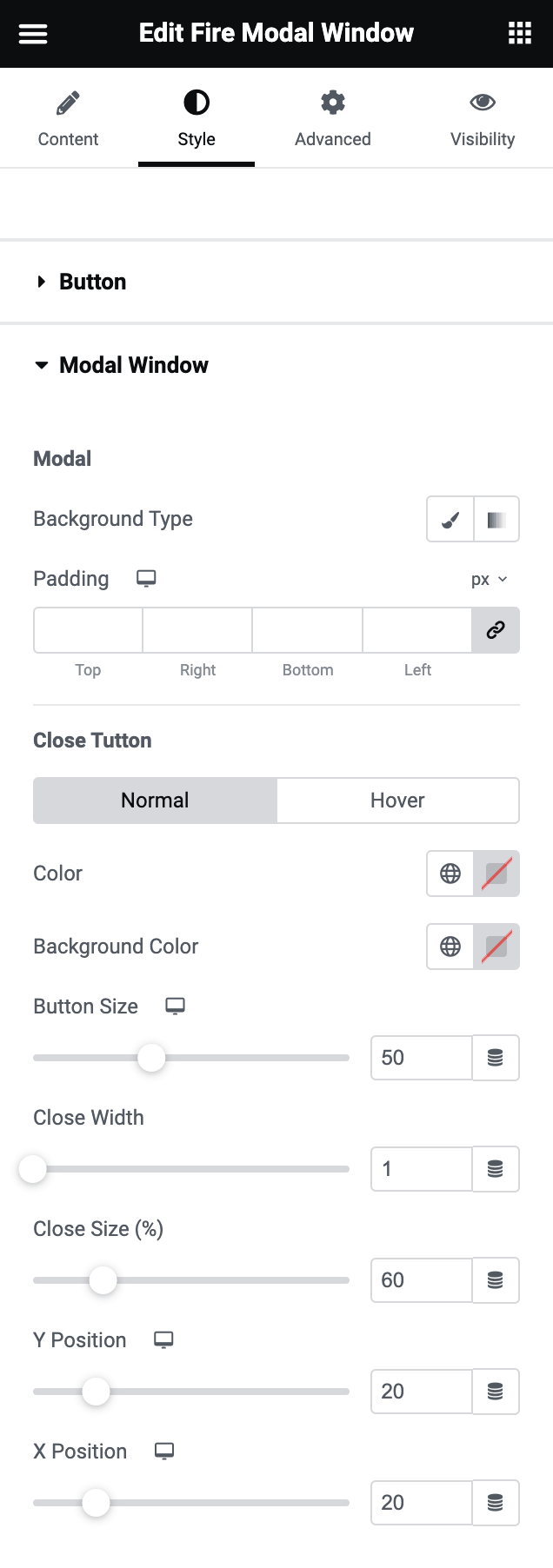Viewport: 553px width, 1568px height.
Task: Toggle linked padding values chain icon
Action: point(496,630)
